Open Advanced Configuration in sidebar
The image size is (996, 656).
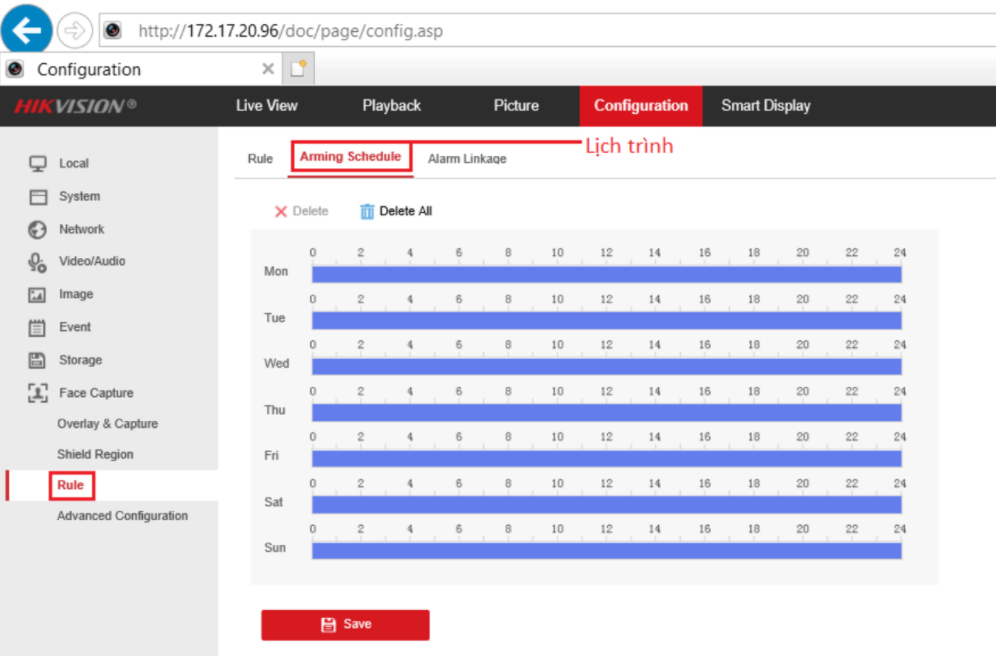(x=122, y=516)
